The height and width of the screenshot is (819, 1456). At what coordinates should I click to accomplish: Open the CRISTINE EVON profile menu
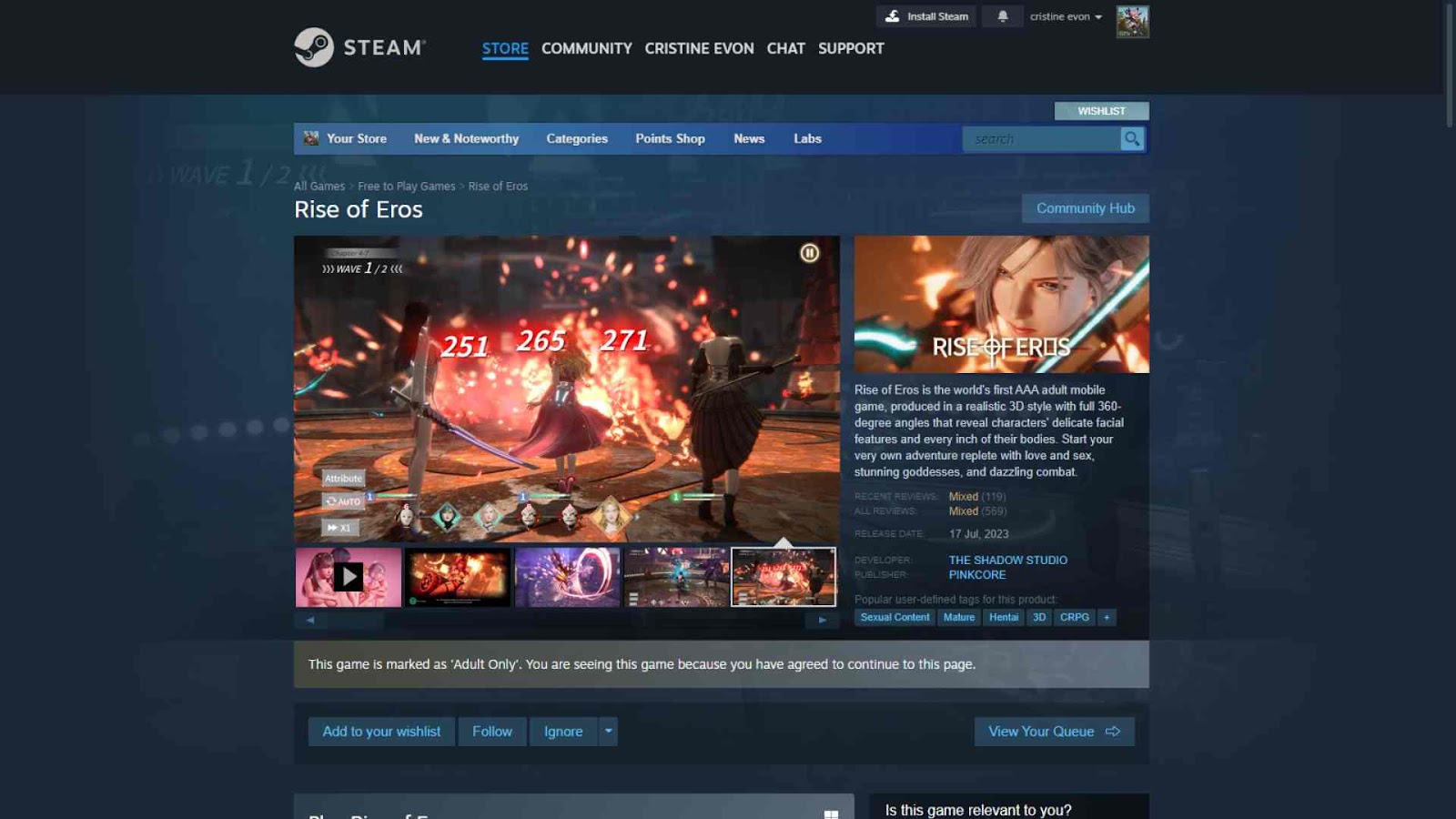700,48
